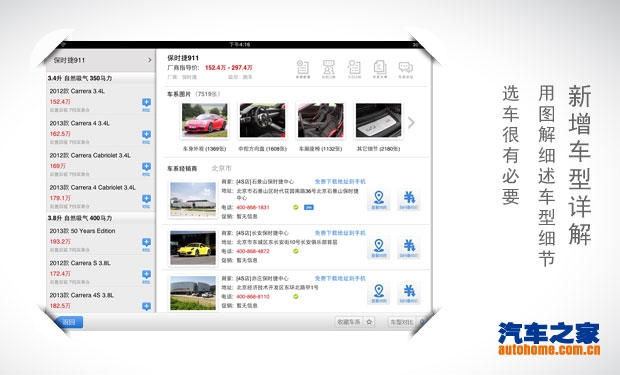620x375 pixels.
Task: Change dealer city from 北京市
Action: coord(221,168)
